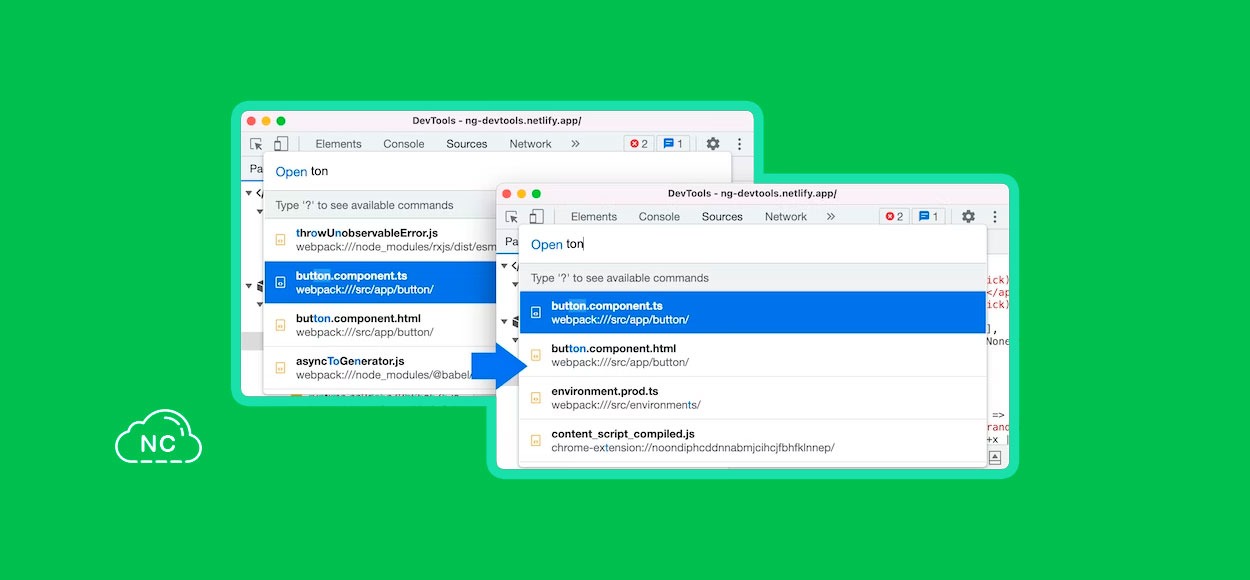
Task: Choose highlighted button.component.ts result in front window
Action: click(753, 312)
